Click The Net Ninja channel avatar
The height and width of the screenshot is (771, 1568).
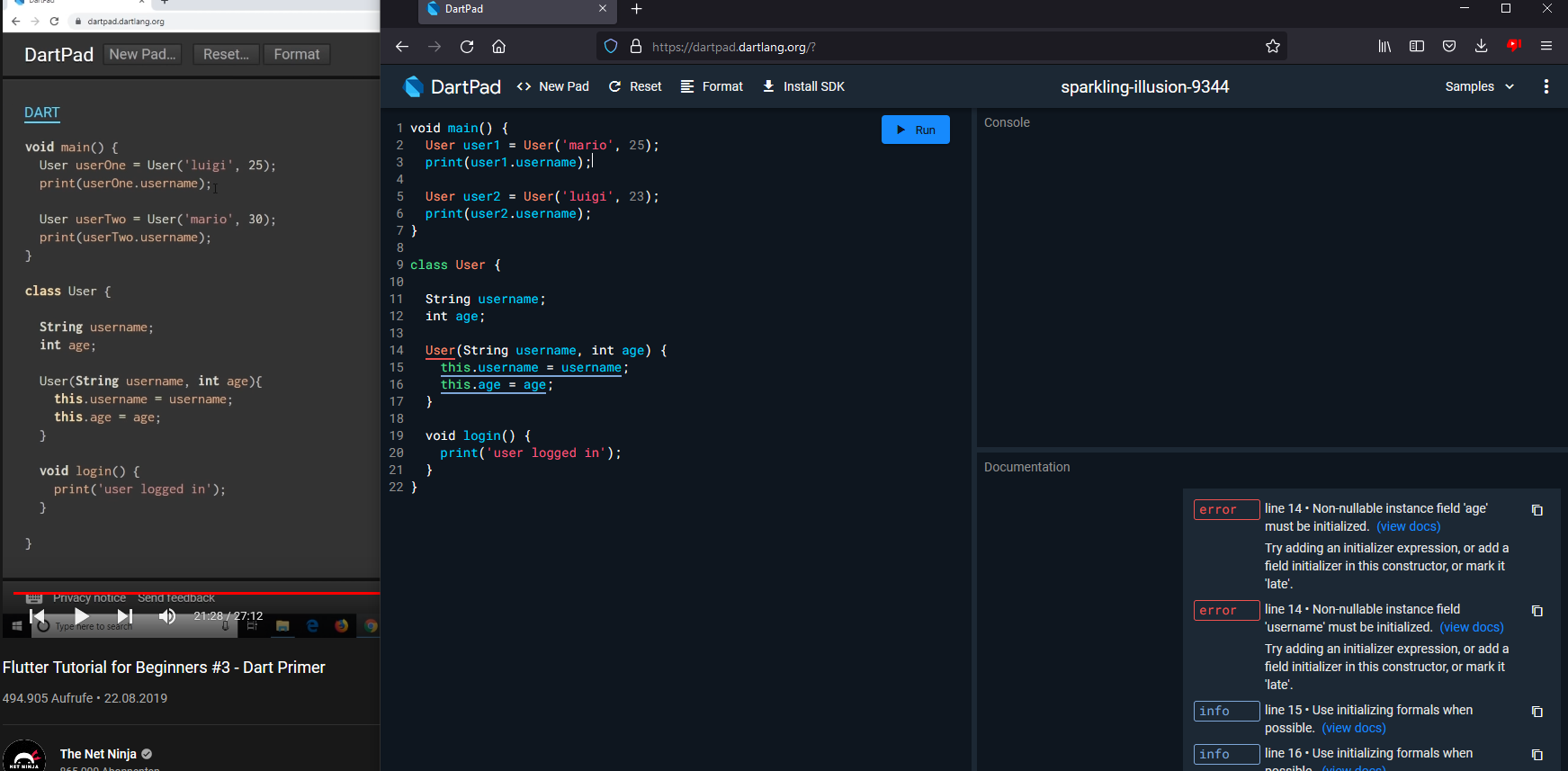24,758
